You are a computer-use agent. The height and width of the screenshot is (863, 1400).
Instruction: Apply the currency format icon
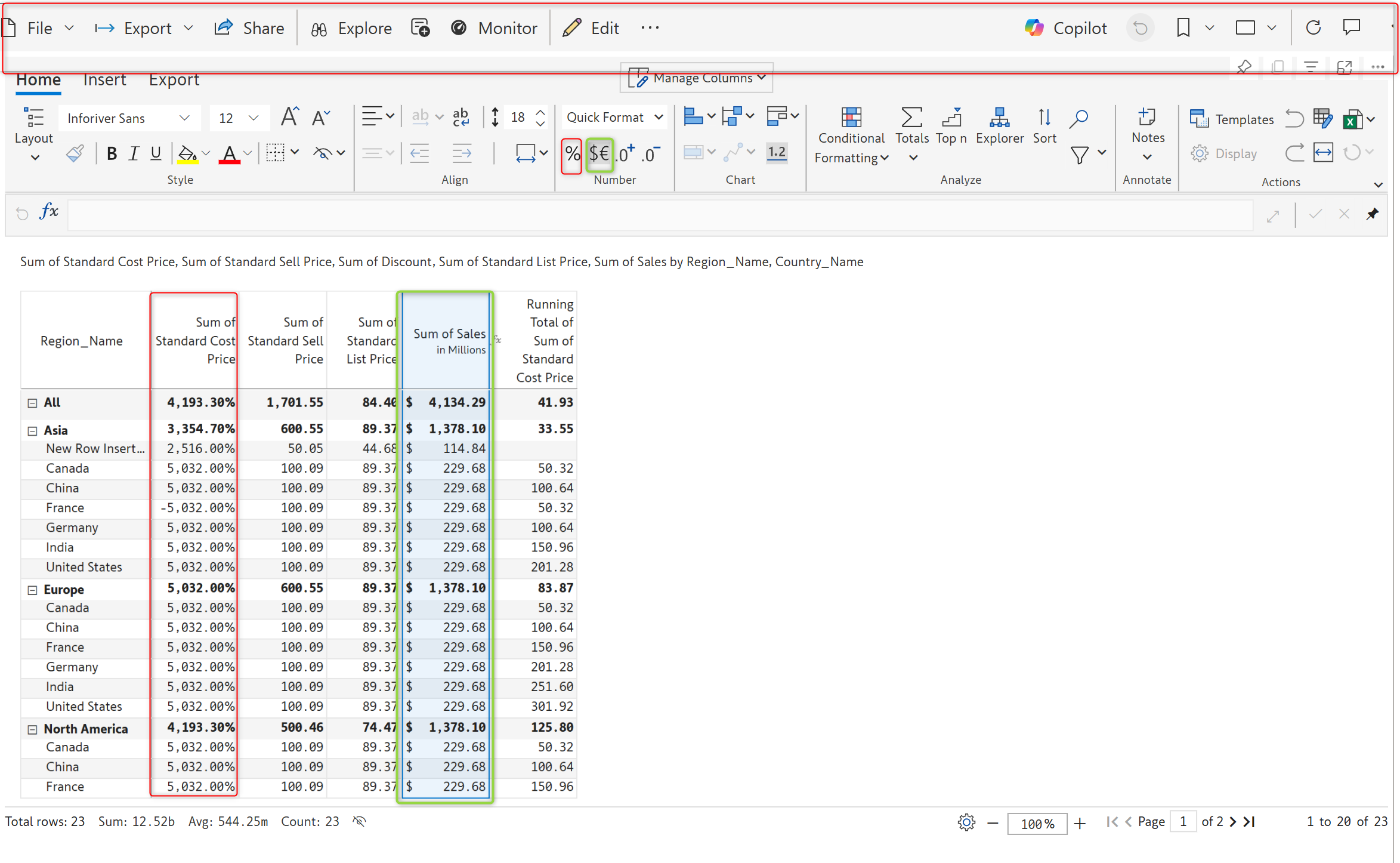tap(599, 155)
